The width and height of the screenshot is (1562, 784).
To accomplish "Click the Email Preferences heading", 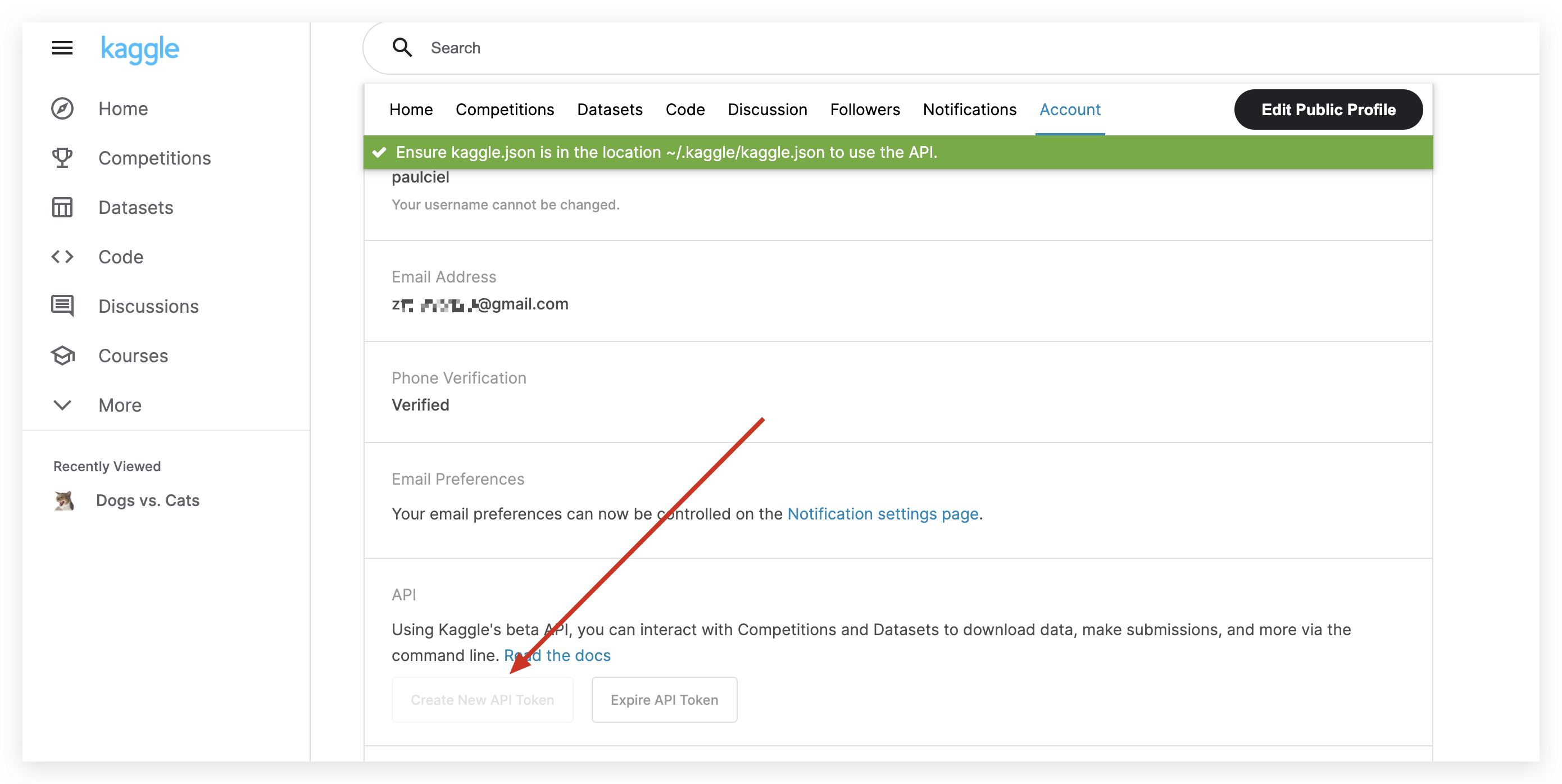I will click(x=458, y=479).
